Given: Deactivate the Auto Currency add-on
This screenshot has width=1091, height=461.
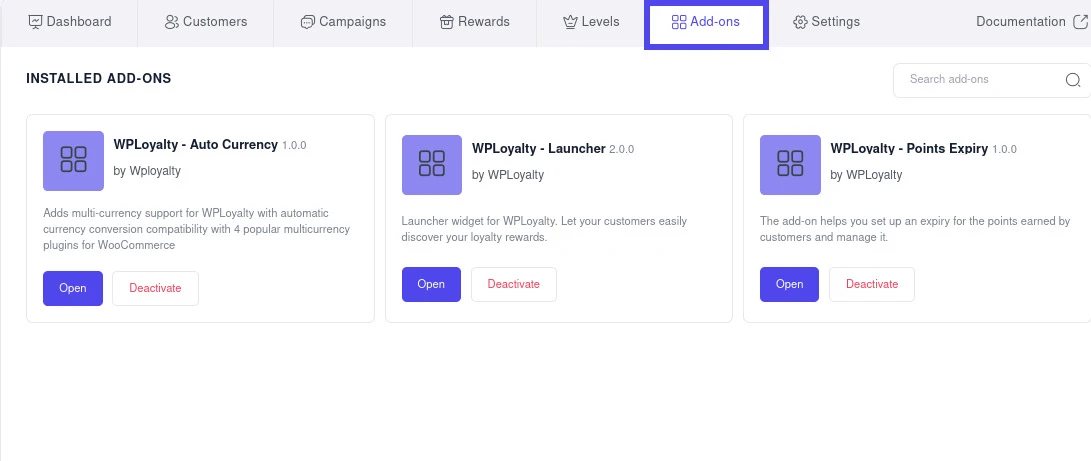Looking at the screenshot, I should [x=155, y=288].
